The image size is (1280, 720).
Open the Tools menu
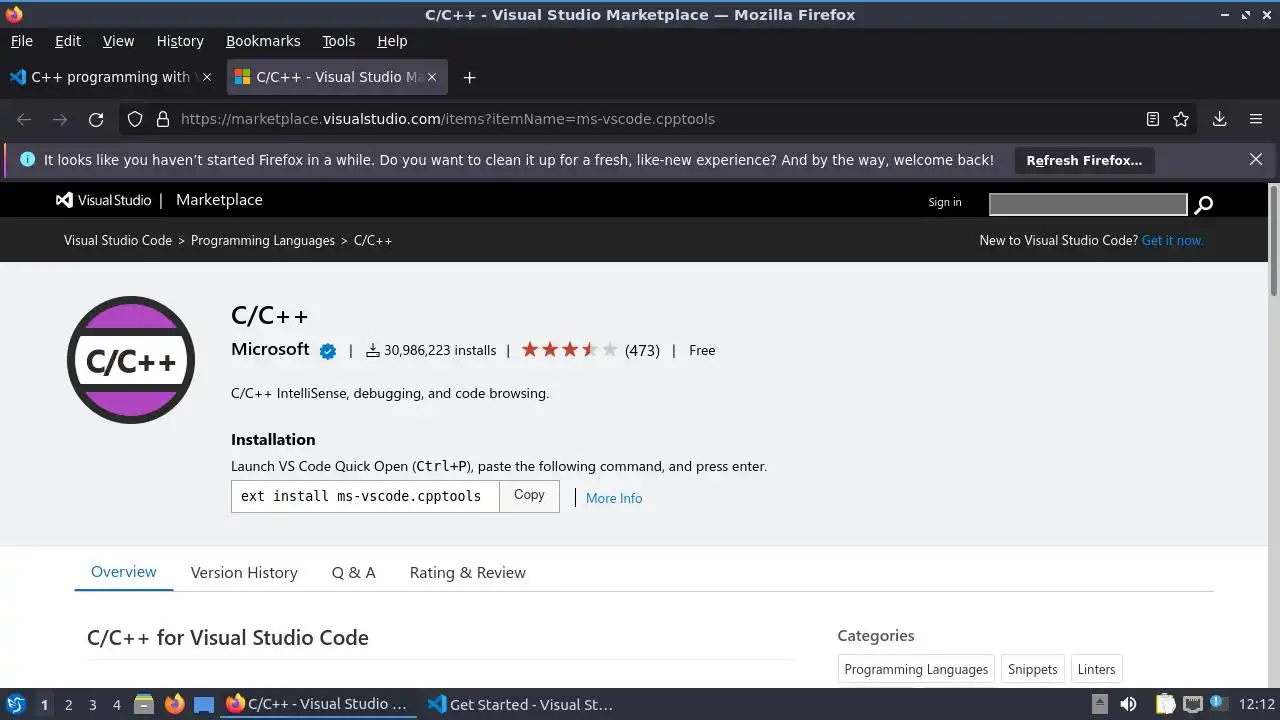tap(338, 41)
